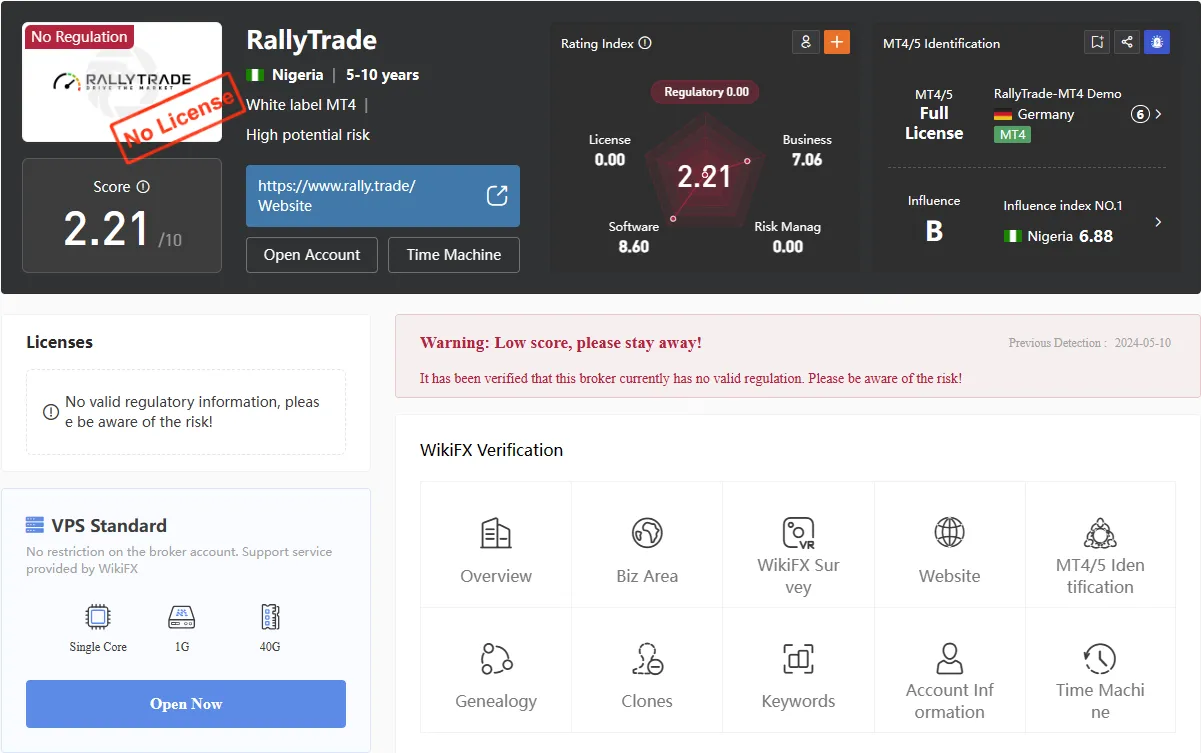The image size is (1201, 753).
Task: Click the VPS Standard server icon
Action: click(x=35, y=525)
